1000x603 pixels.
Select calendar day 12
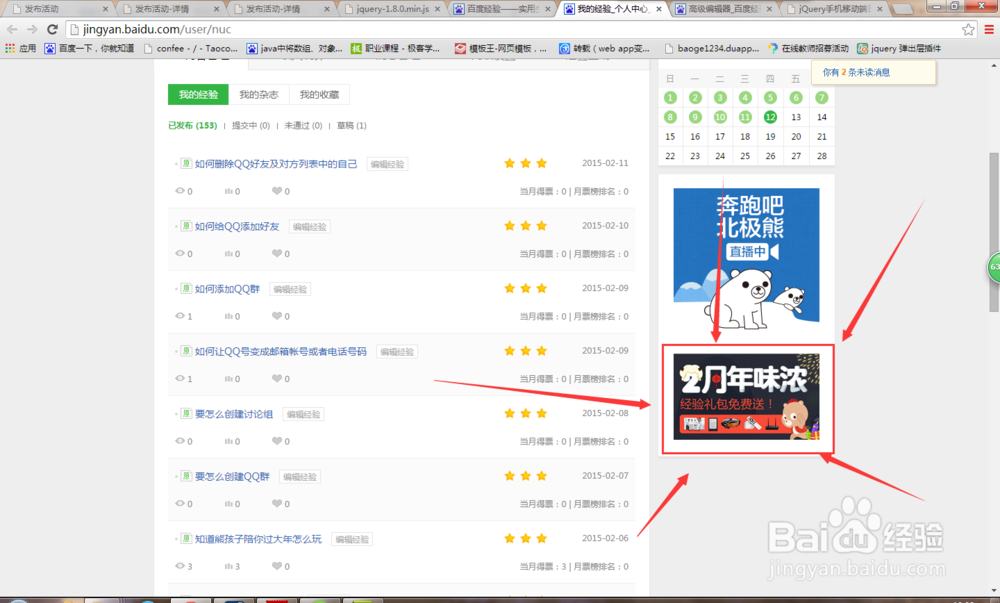(x=770, y=117)
